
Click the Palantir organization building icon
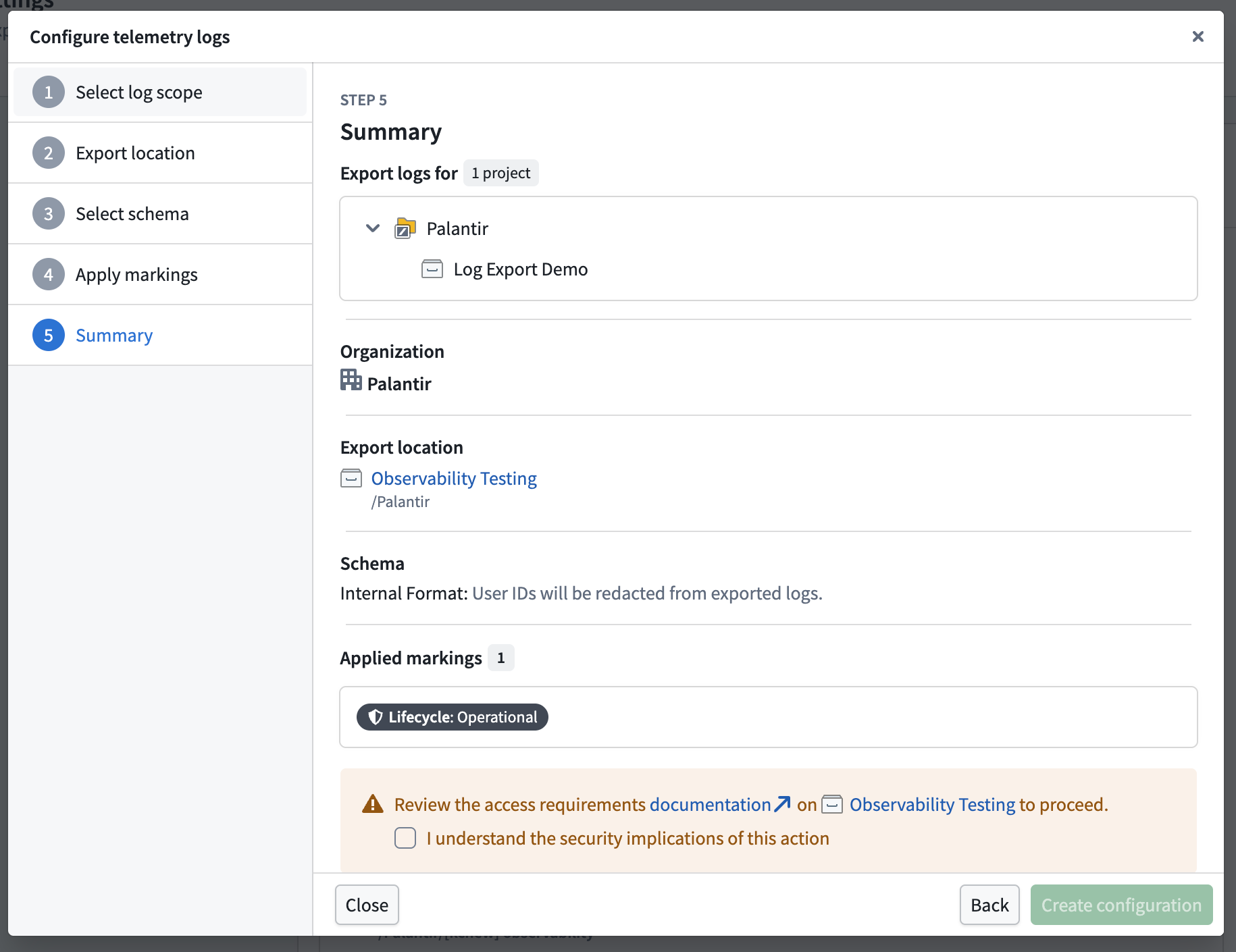pyautogui.click(x=351, y=380)
